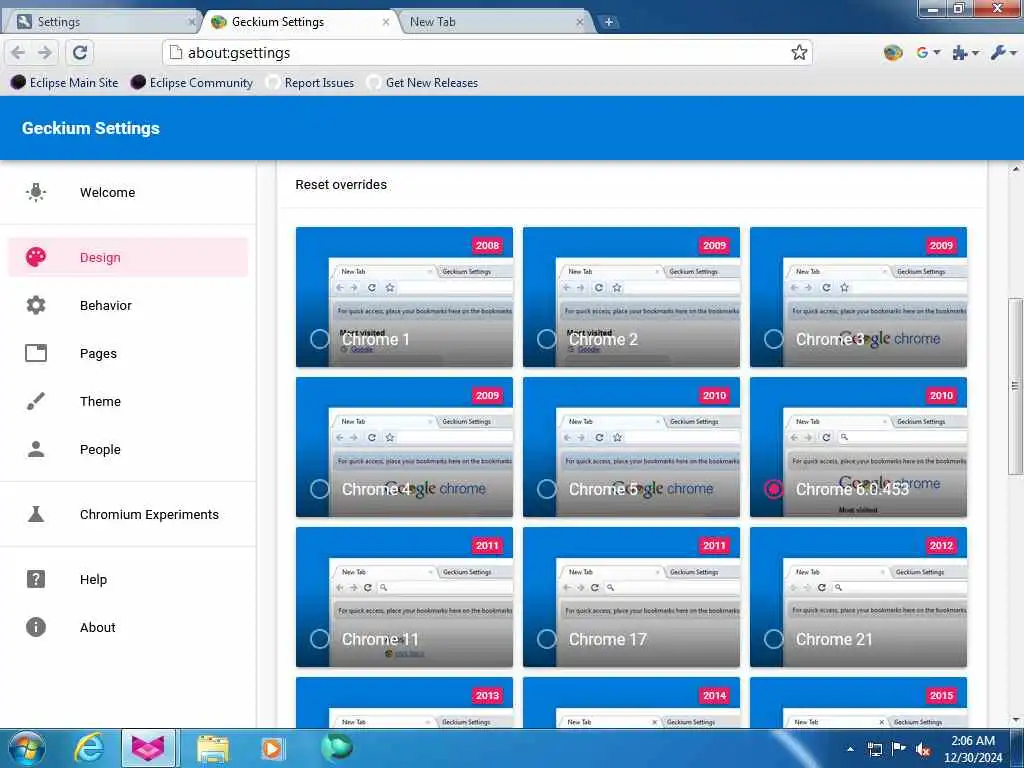Click the pink fox browser taskbar icon
Viewport: 1024px width, 768px height.
coord(148,748)
